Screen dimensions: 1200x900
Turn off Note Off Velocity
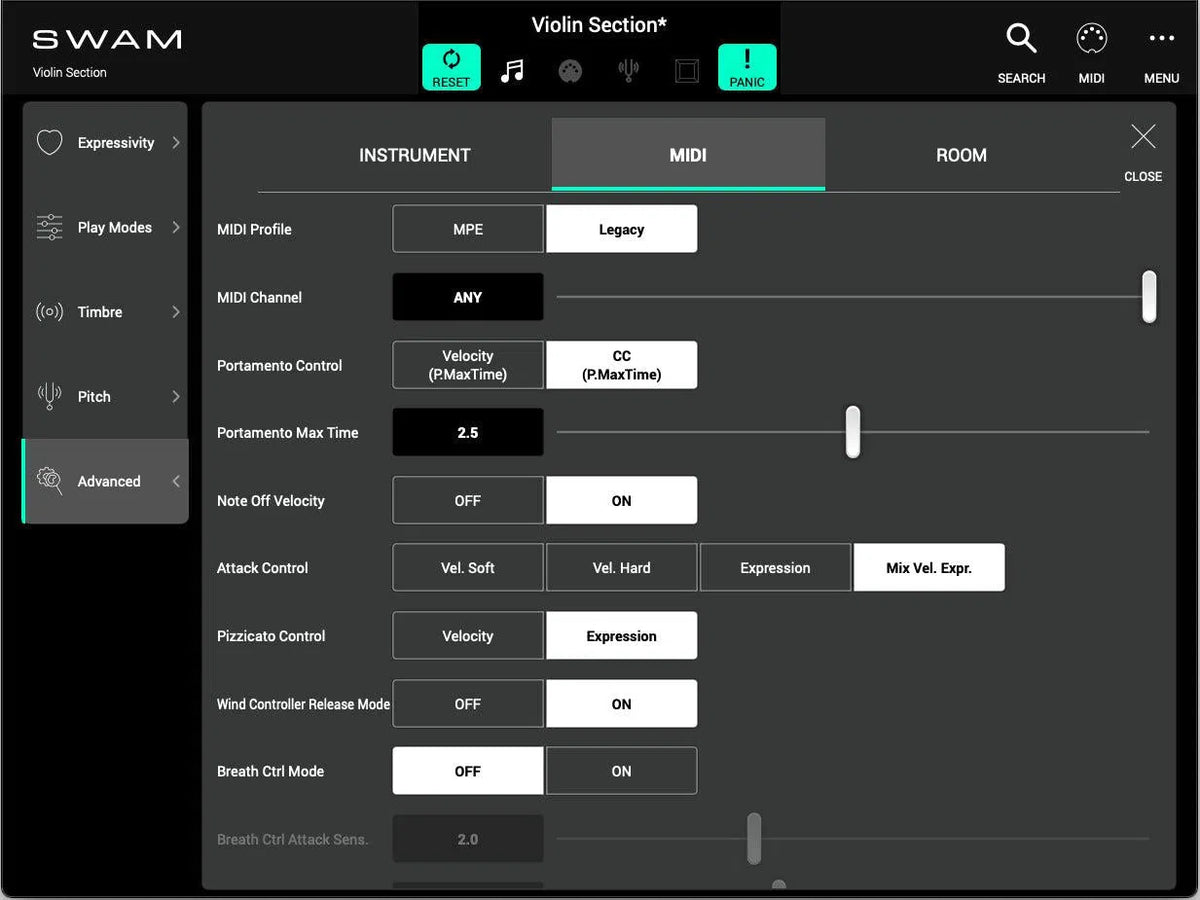tap(467, 500)
